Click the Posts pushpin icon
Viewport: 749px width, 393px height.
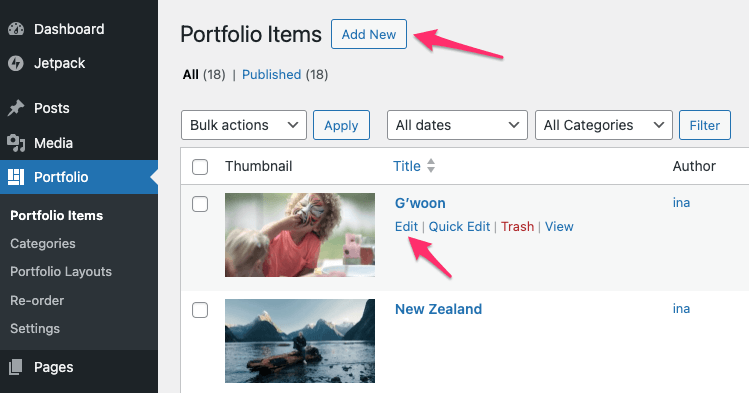pos(16,108)
